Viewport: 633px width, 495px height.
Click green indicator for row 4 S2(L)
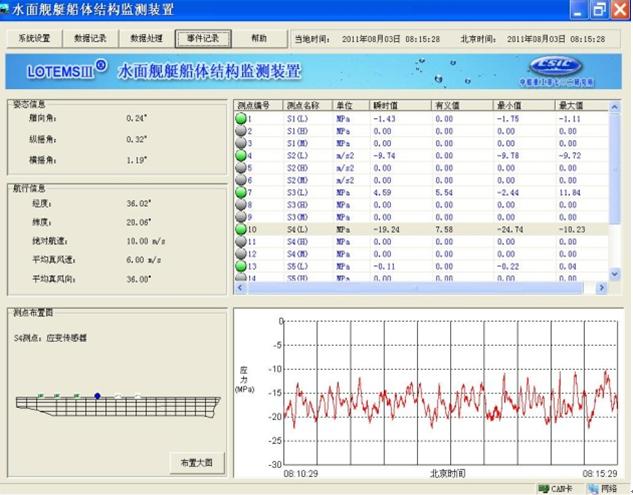tap(240, 156)
